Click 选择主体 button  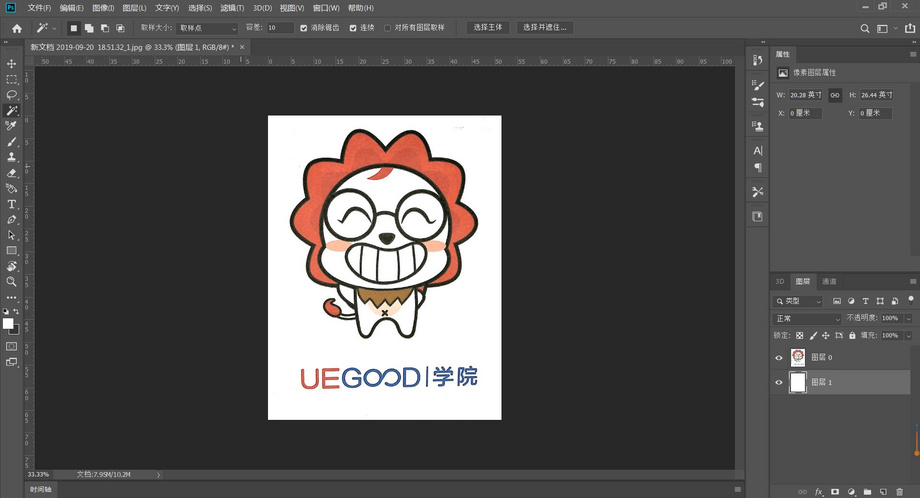(488, 28)
